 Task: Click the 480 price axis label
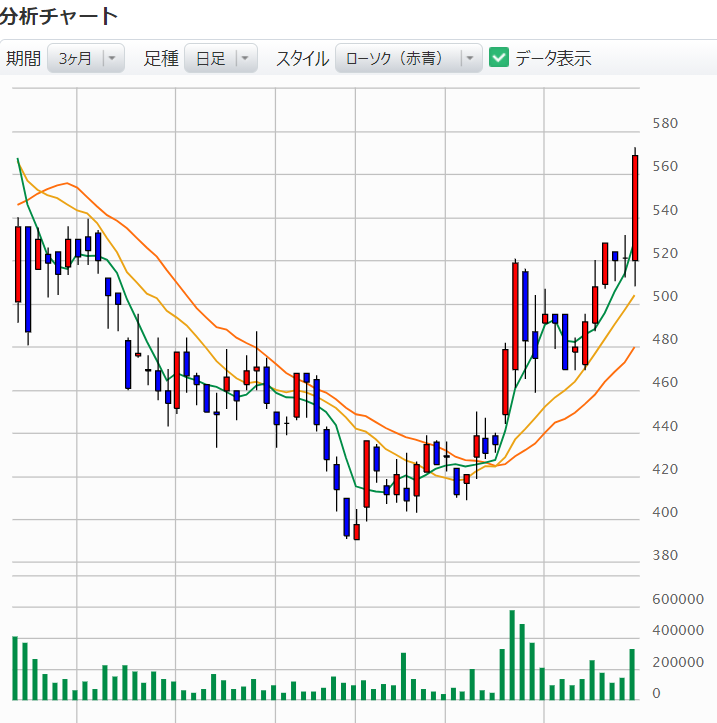[x=665, y=339]
